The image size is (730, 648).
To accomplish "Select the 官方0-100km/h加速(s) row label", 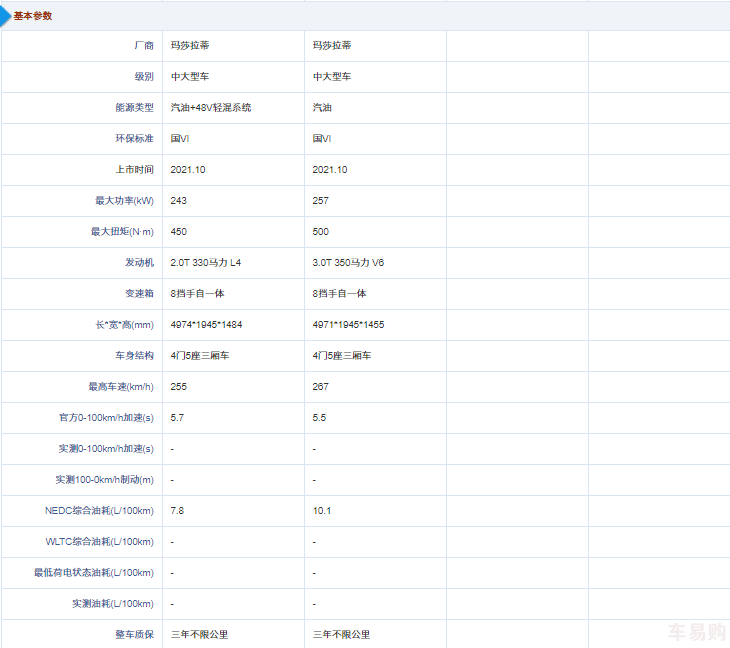I will point(106,418).
